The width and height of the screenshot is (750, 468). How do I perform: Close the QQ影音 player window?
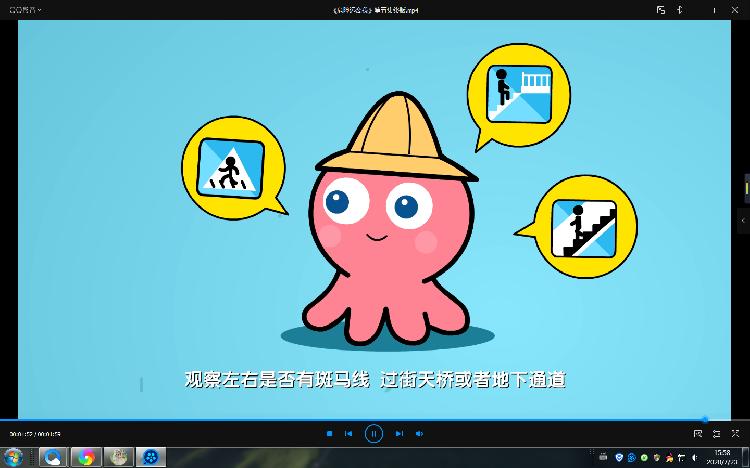735,10
